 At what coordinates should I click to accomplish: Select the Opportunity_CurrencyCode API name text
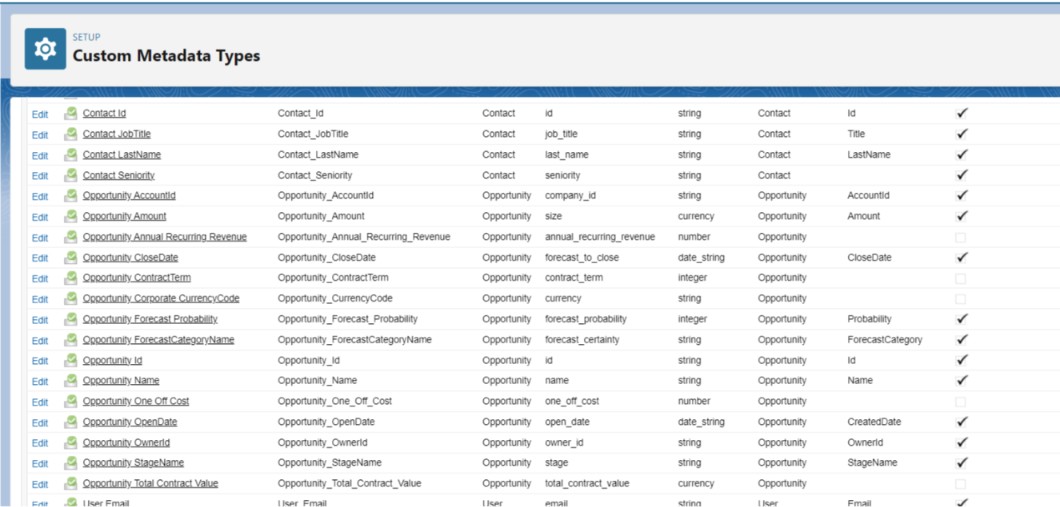point(335,298)
